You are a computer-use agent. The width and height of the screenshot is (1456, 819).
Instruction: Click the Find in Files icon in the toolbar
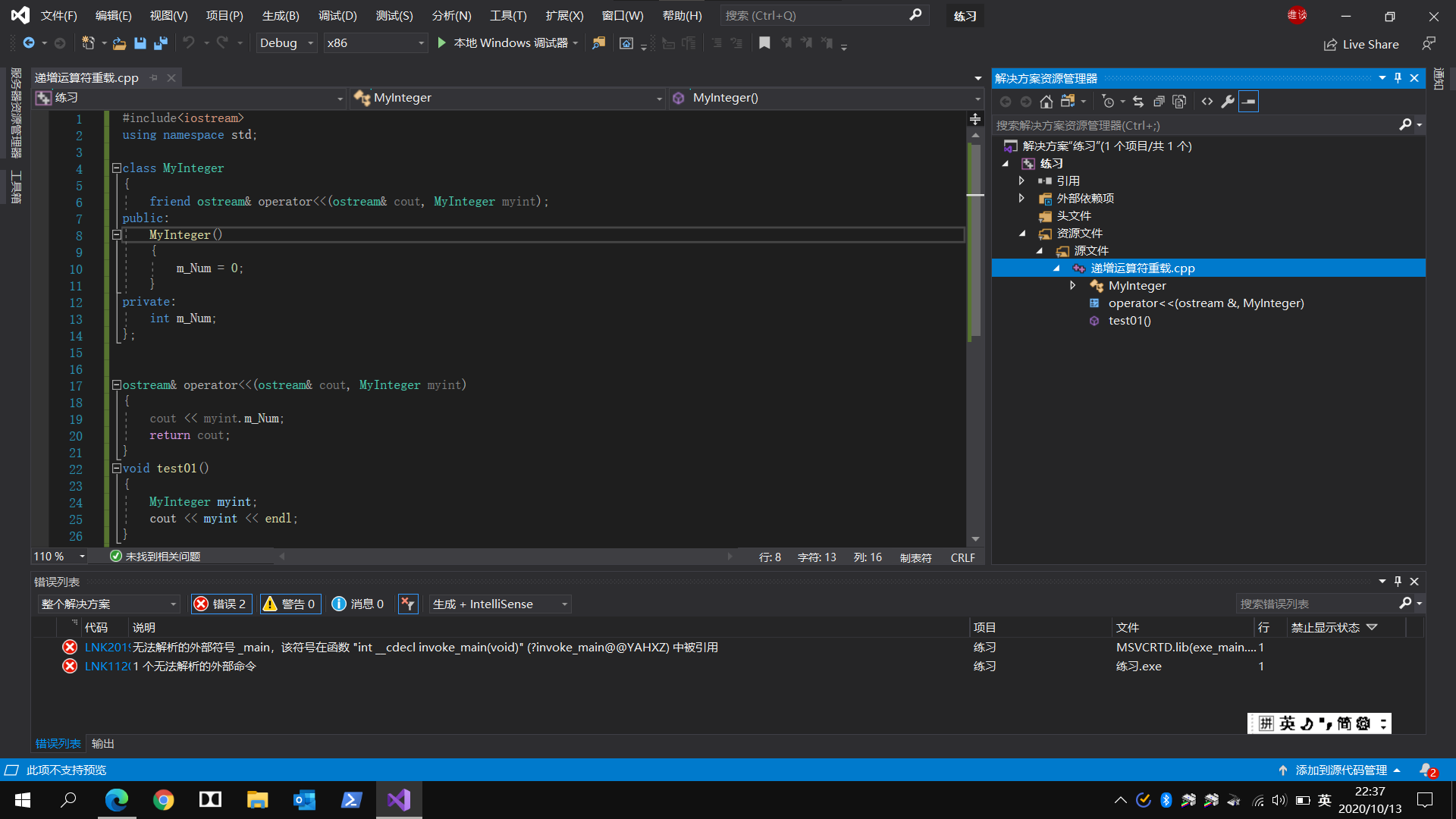(x=599, y=43)
